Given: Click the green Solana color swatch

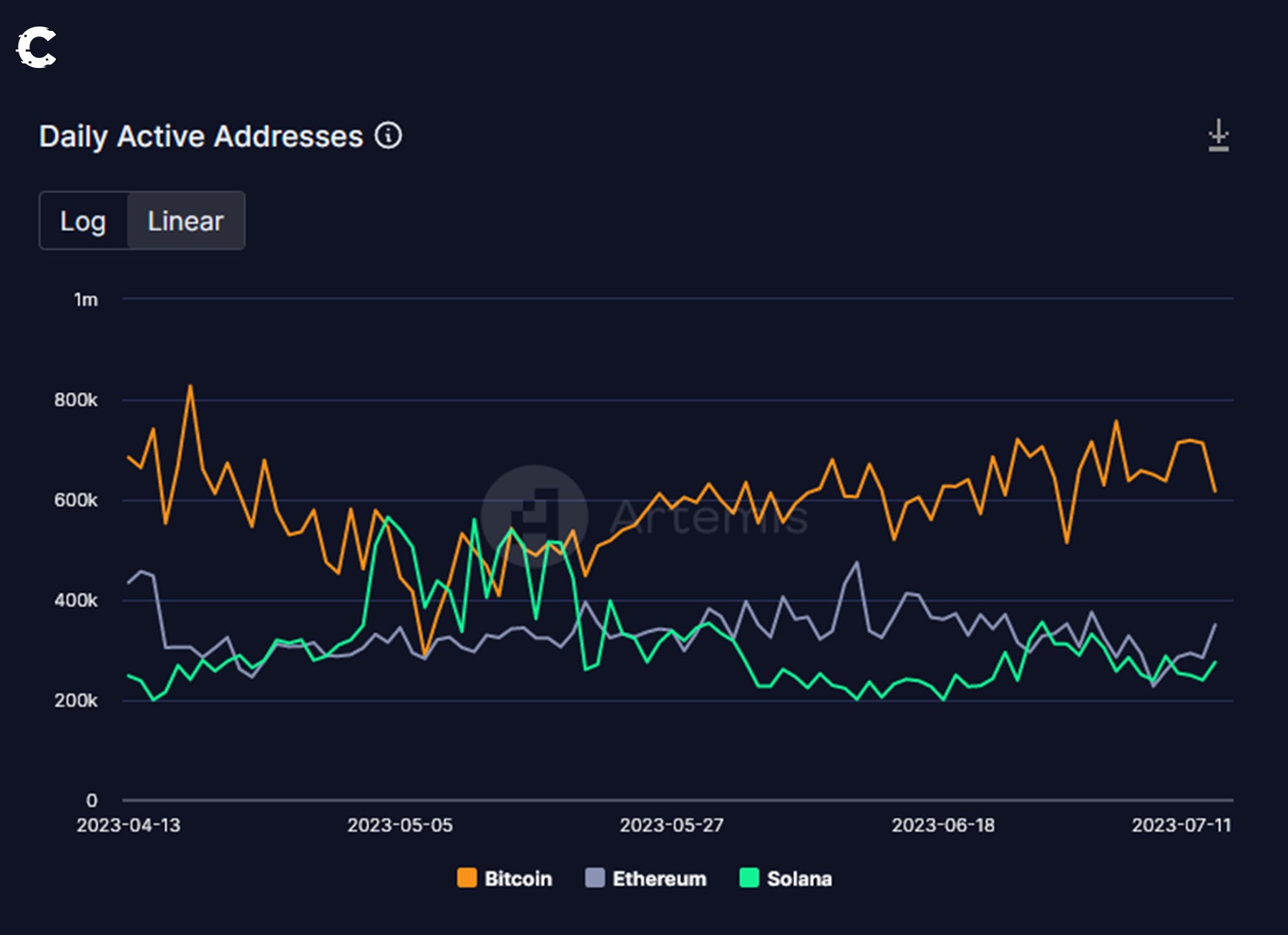Looking at the screenshot, I should click(x=748, y=878).
